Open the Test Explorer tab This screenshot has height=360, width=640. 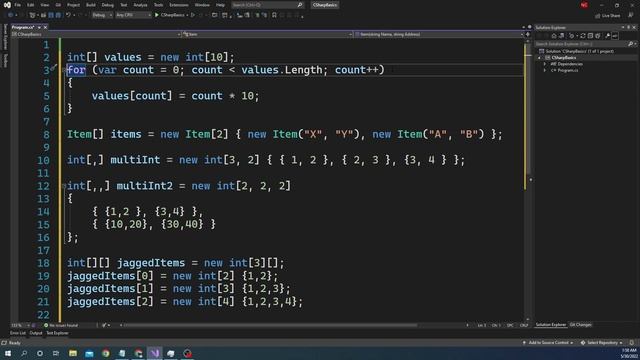pos(57,333)
